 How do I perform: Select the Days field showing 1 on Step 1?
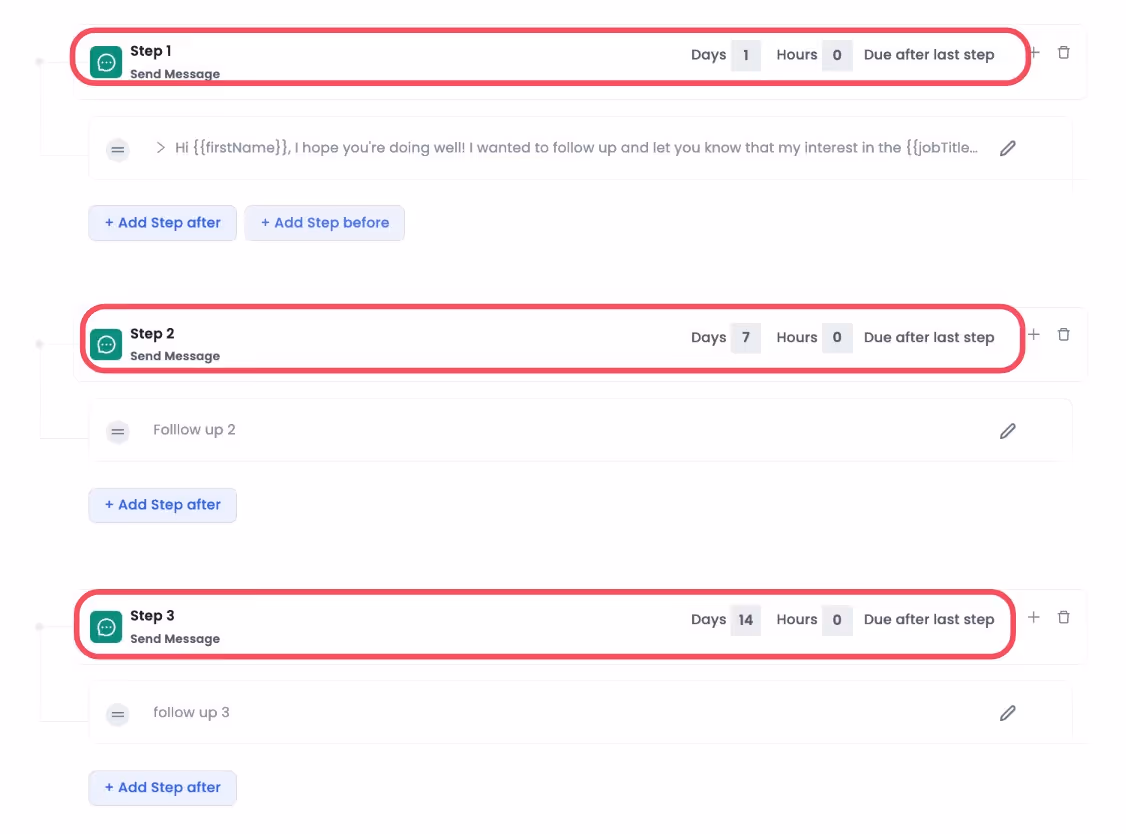[746, 55]
